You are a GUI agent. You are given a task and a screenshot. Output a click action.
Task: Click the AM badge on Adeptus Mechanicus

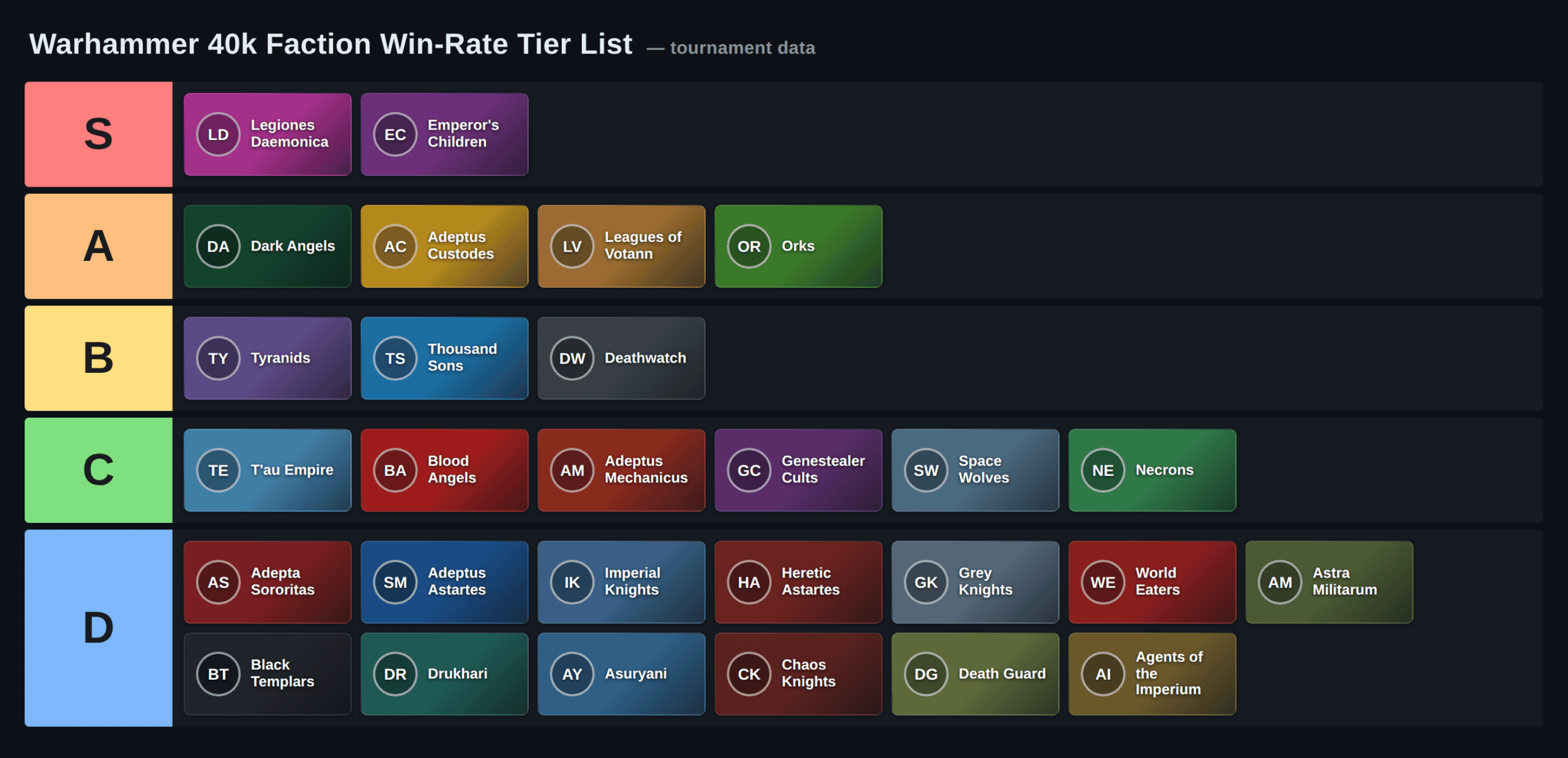coord(572,470)
